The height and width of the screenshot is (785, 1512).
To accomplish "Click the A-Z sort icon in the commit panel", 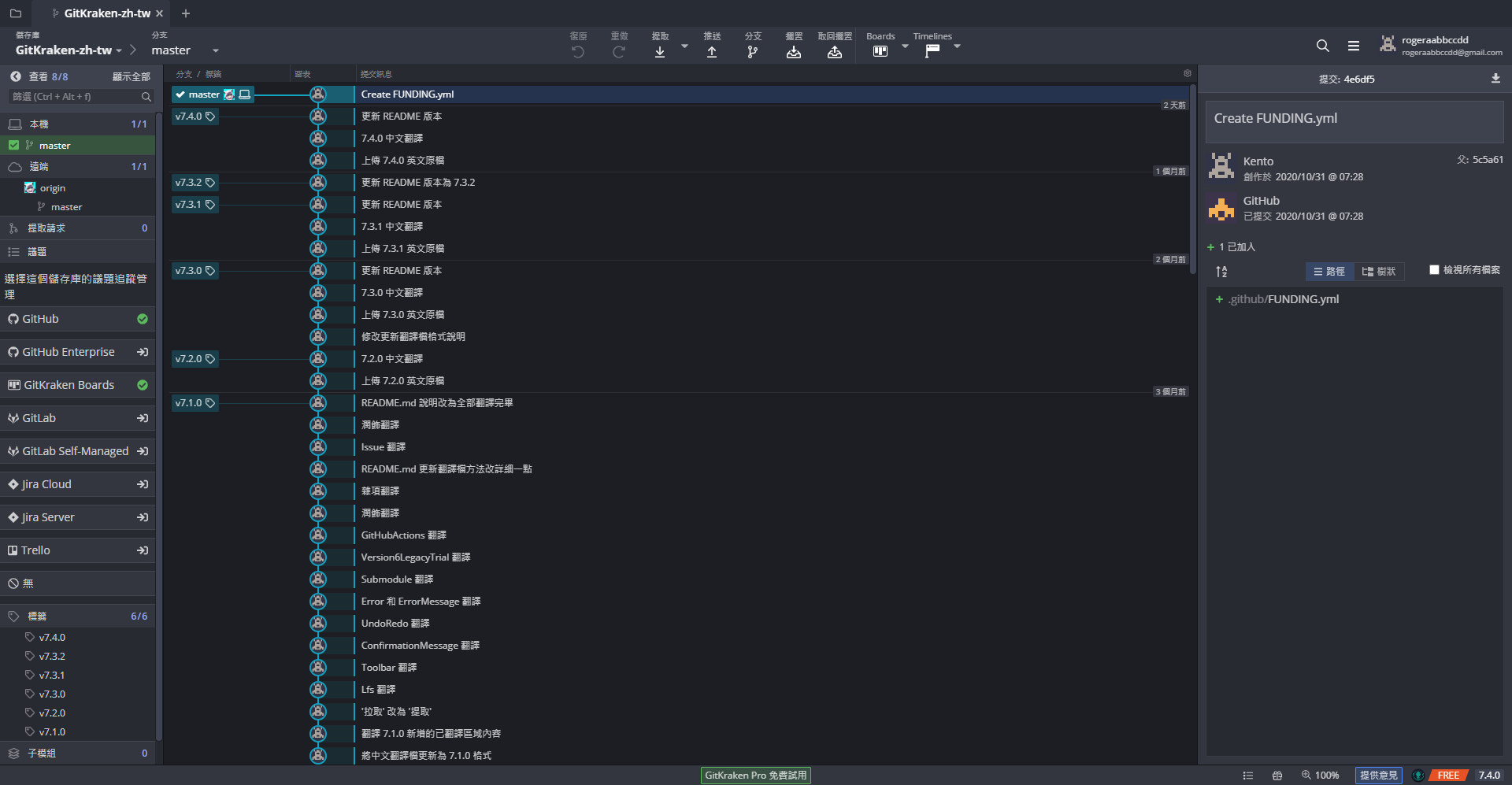I will [x=1221, y=272].
